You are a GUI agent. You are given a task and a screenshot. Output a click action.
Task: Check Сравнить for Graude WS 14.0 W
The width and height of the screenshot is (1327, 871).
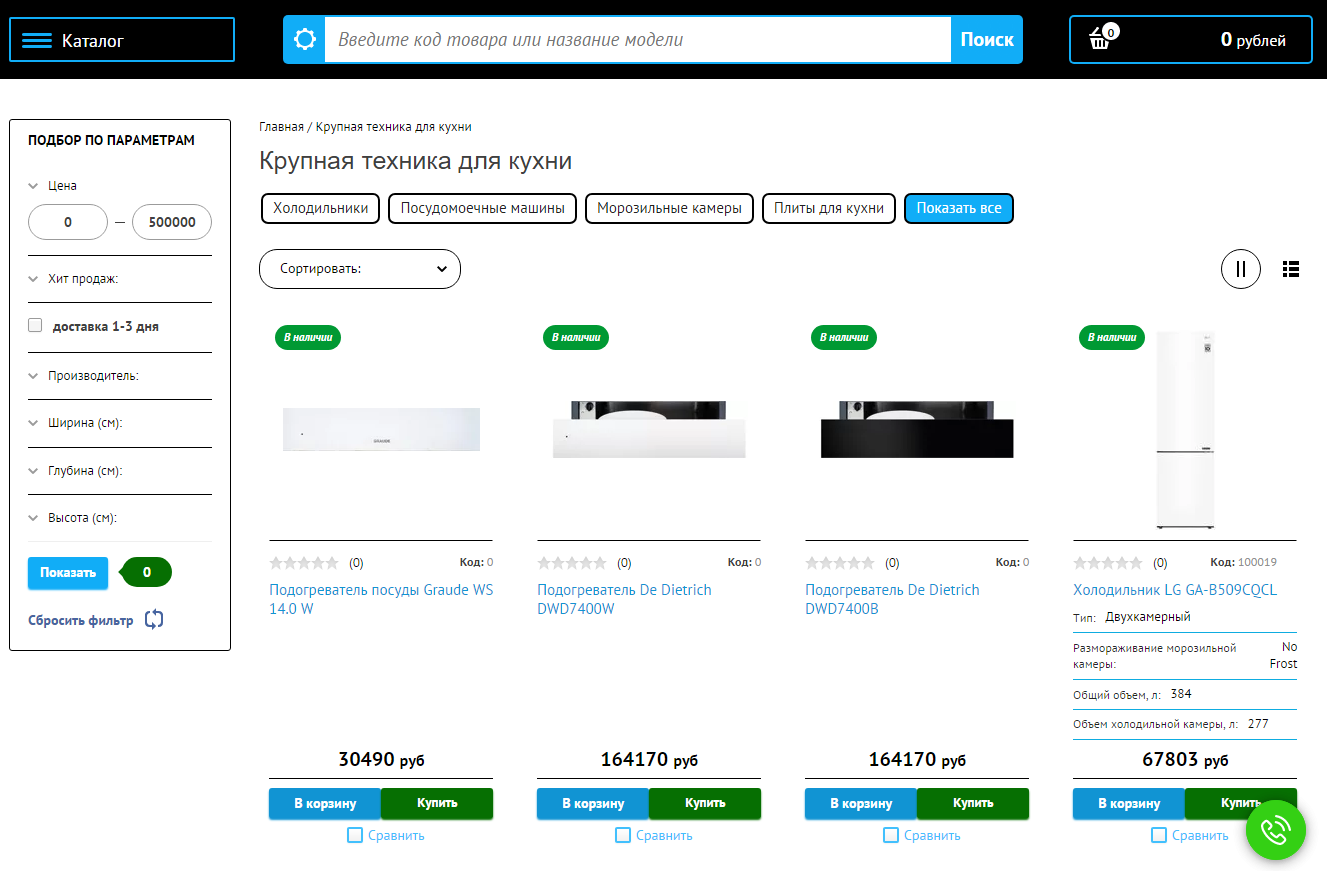[355, 835]
